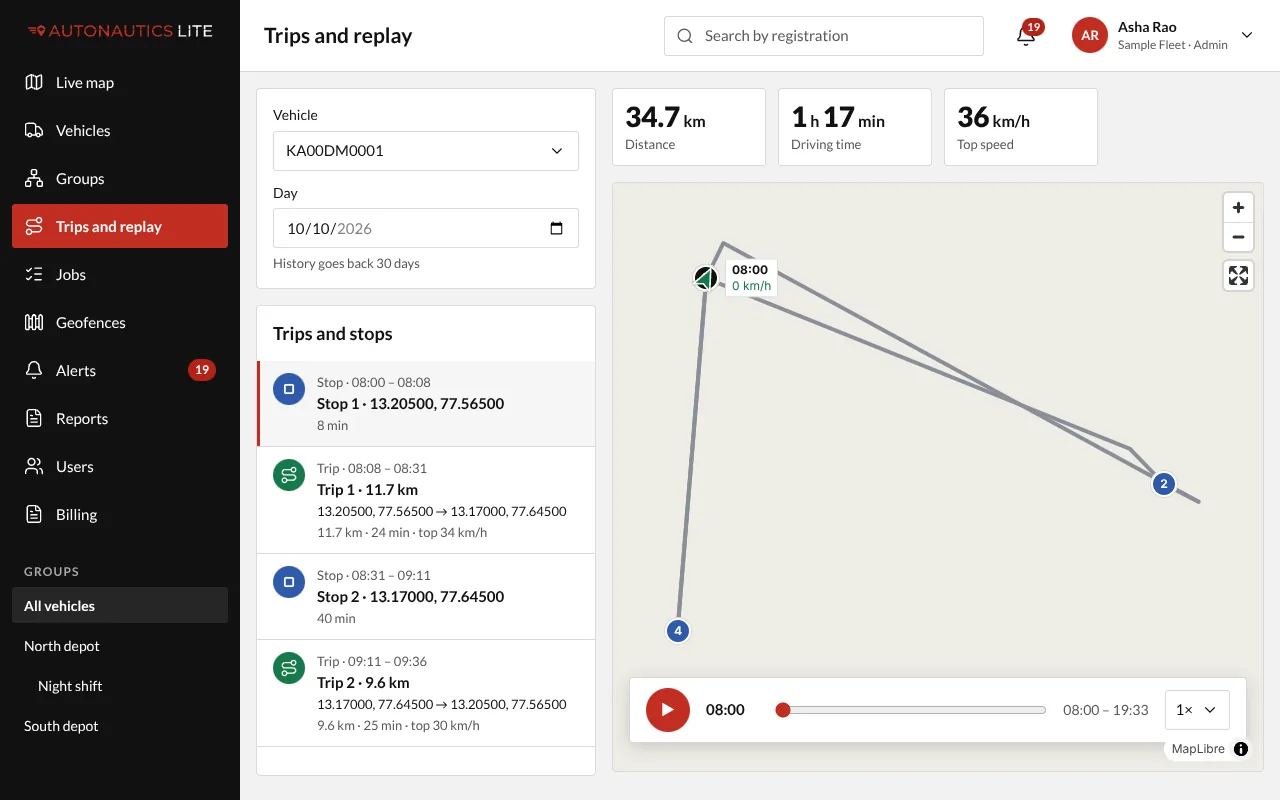Open the calendar picker for Day
Screen dimensions: 1280x800
557,228
